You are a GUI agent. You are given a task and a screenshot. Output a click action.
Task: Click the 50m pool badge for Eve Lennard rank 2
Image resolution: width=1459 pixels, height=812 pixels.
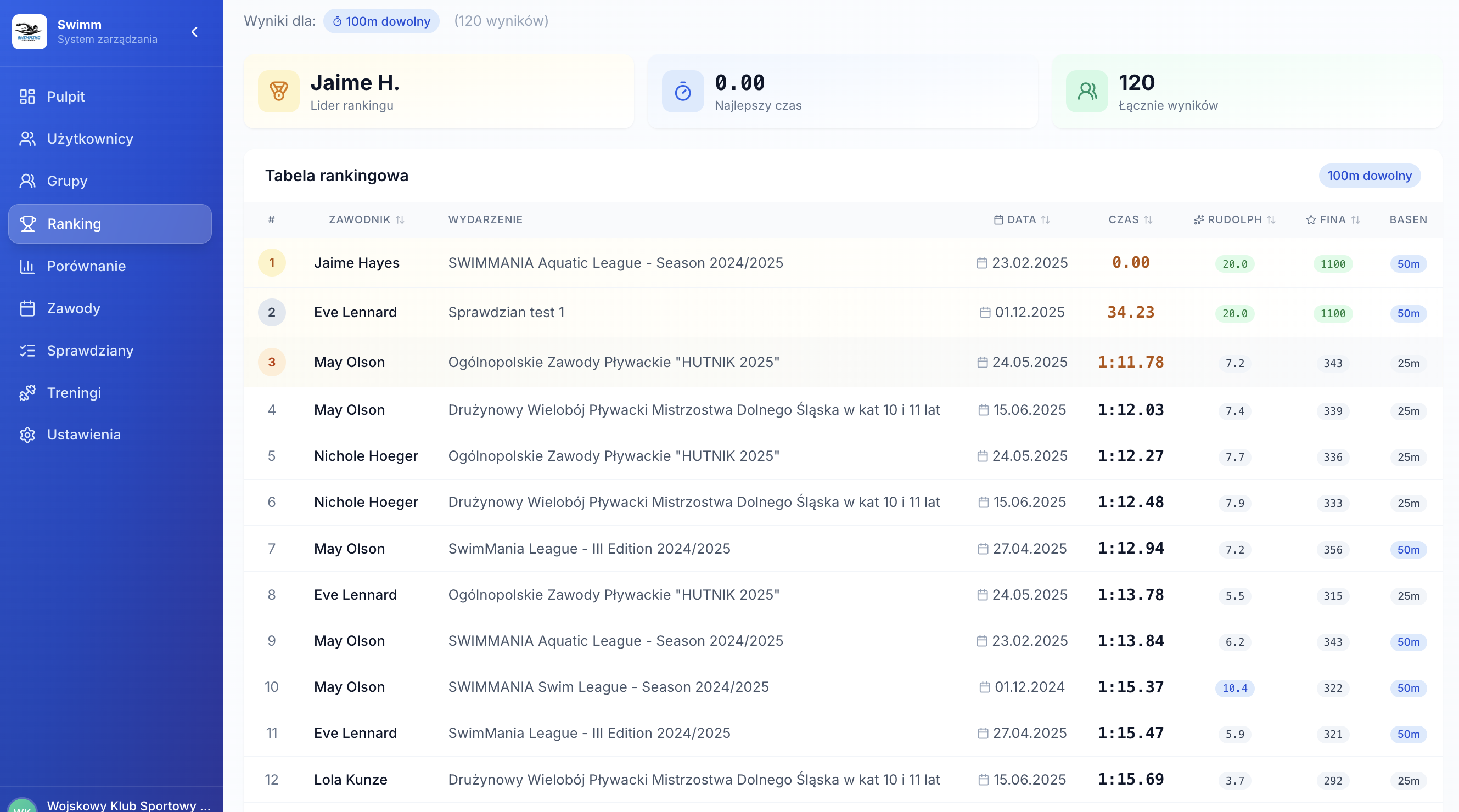[1408, 313]
